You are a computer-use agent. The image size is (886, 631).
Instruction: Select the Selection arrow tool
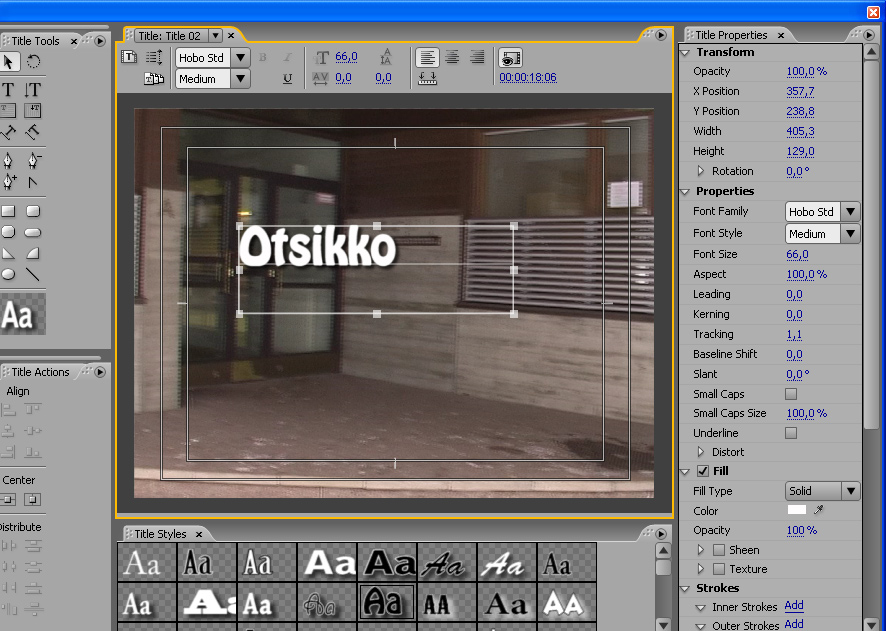[x=8, y=62]
